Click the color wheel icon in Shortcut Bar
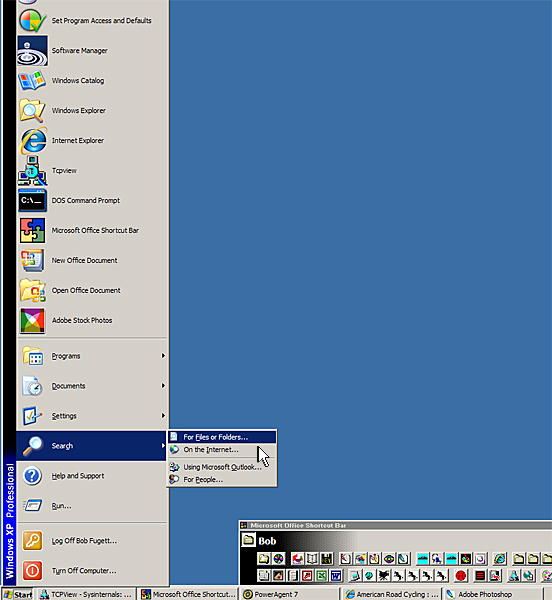This screenshot has height=600, width=552. click(278, 559)
